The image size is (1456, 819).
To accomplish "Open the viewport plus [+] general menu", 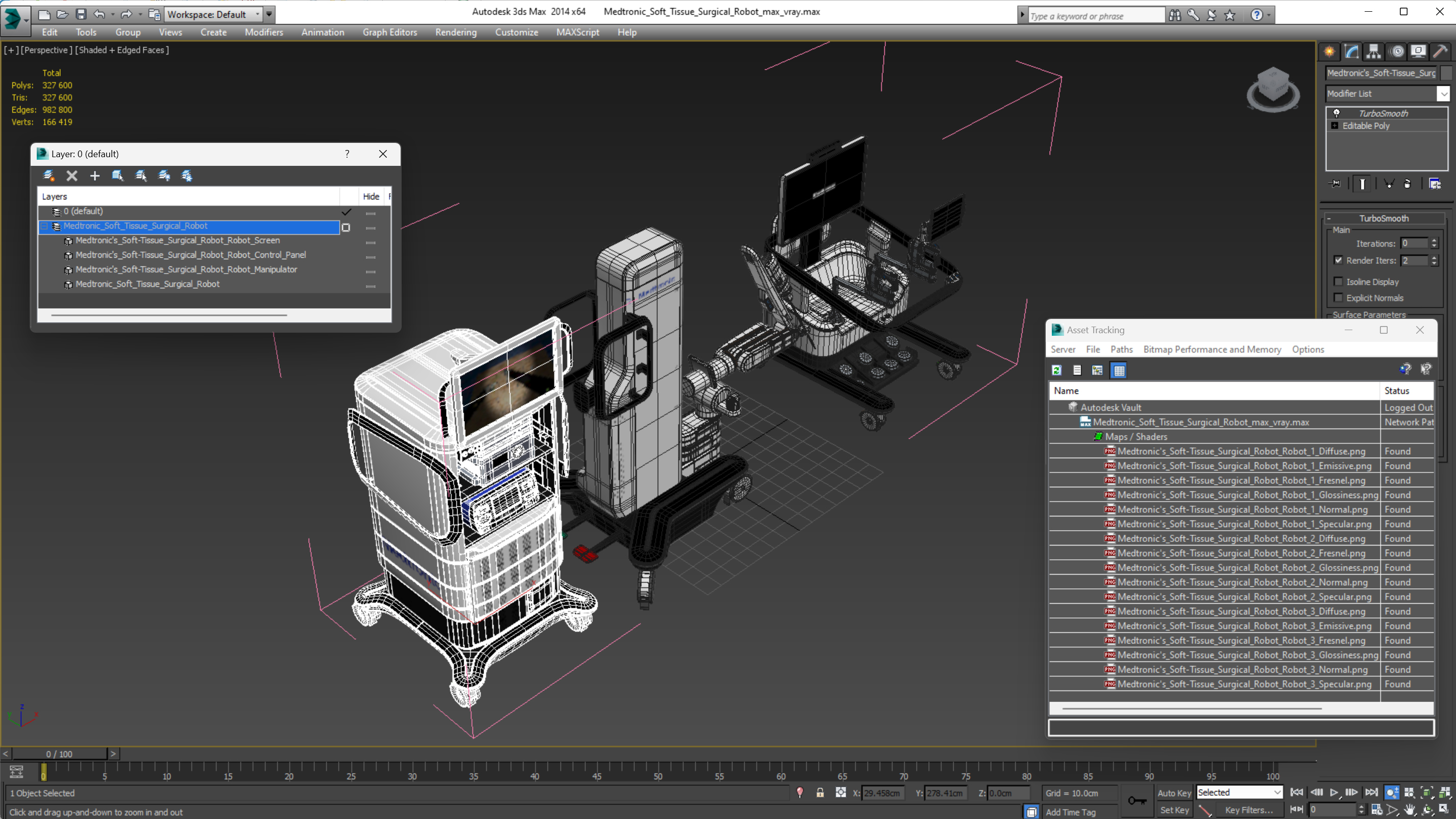I will (11, 49).
